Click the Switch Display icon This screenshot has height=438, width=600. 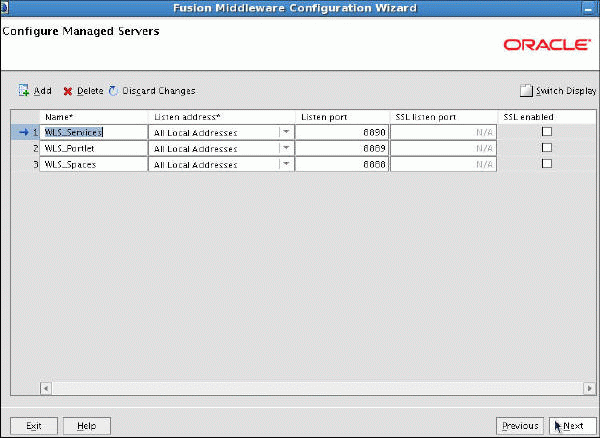coord(526,91)
